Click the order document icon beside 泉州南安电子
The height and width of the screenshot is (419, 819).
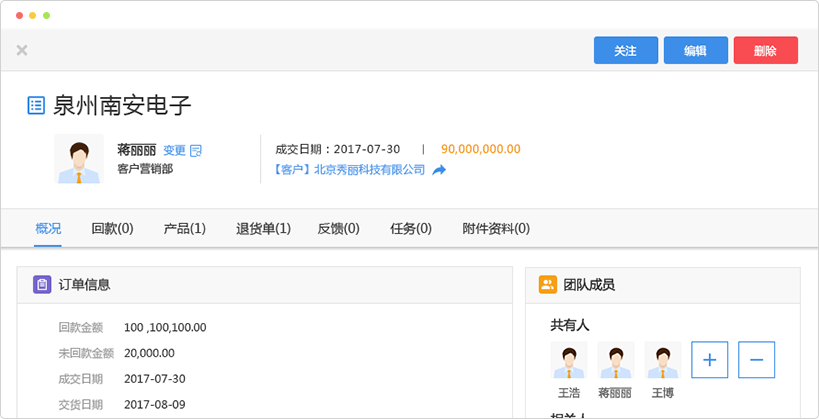point(36,105)
